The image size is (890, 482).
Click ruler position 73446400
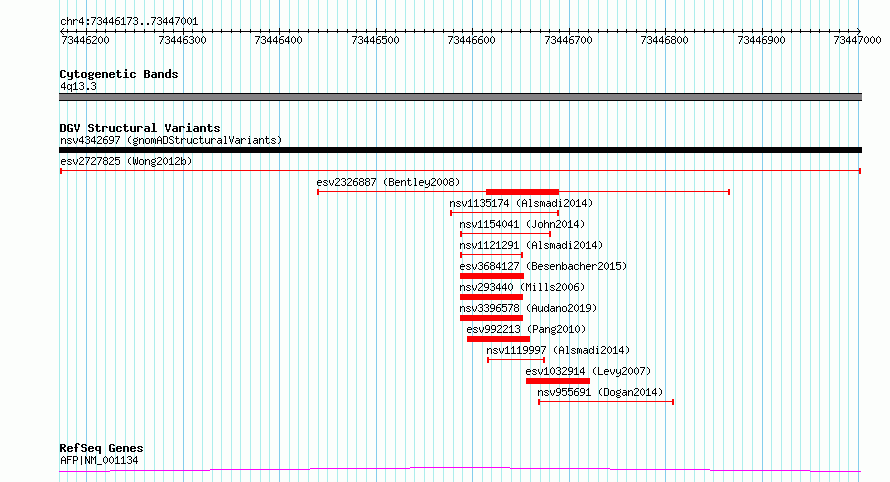(x=279, y=40)
